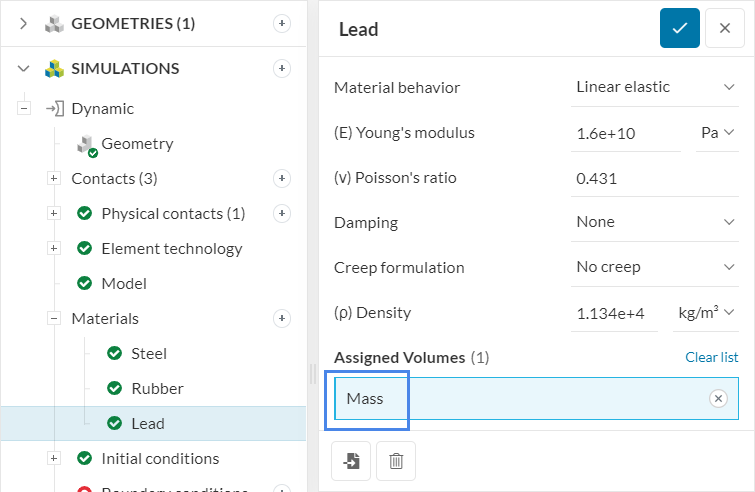This screenshot has height=492, width=755.
Task: Open Material behavior dropdown
Action: coord(655,87)
